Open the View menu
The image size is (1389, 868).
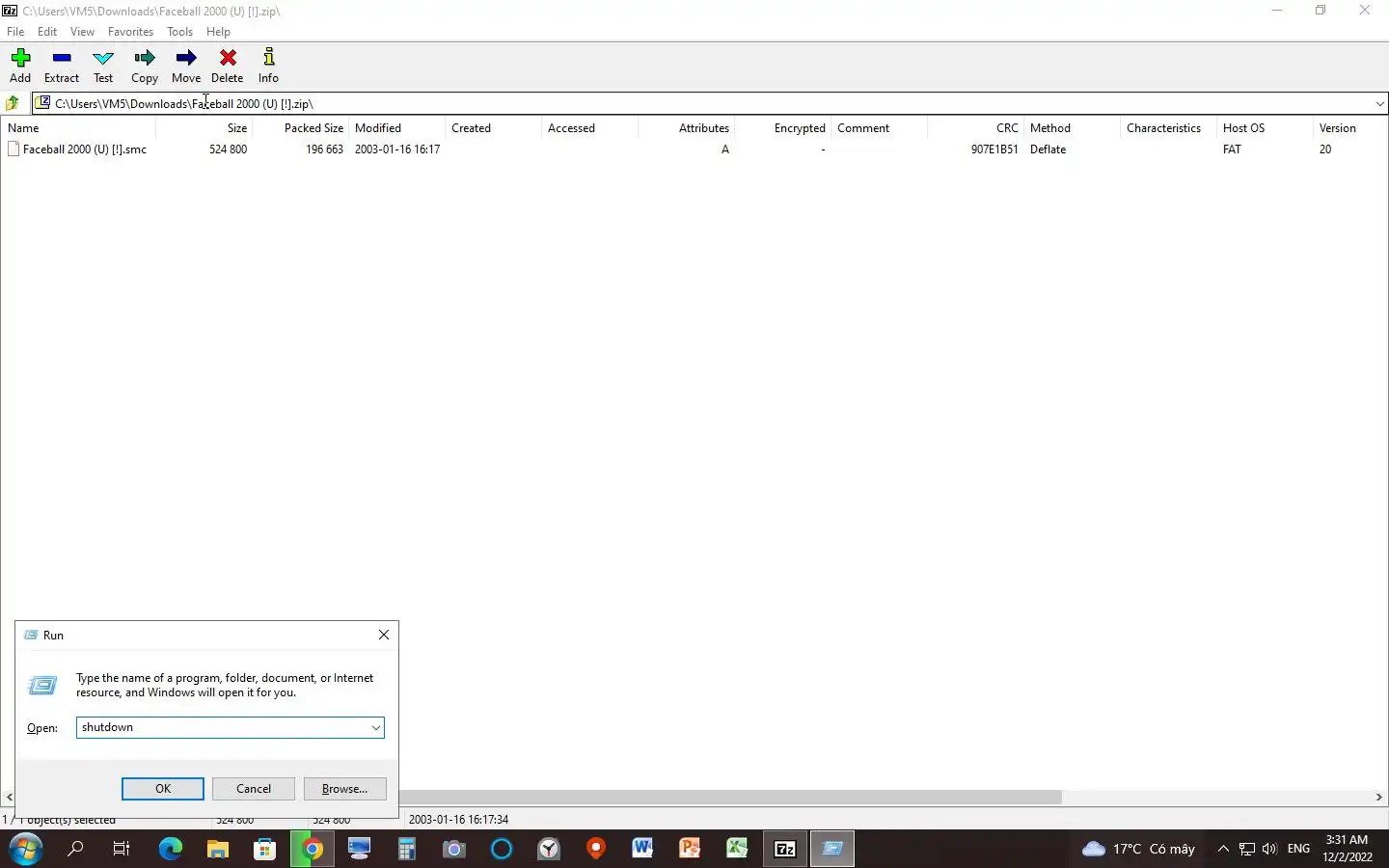(x=82, y=32)
